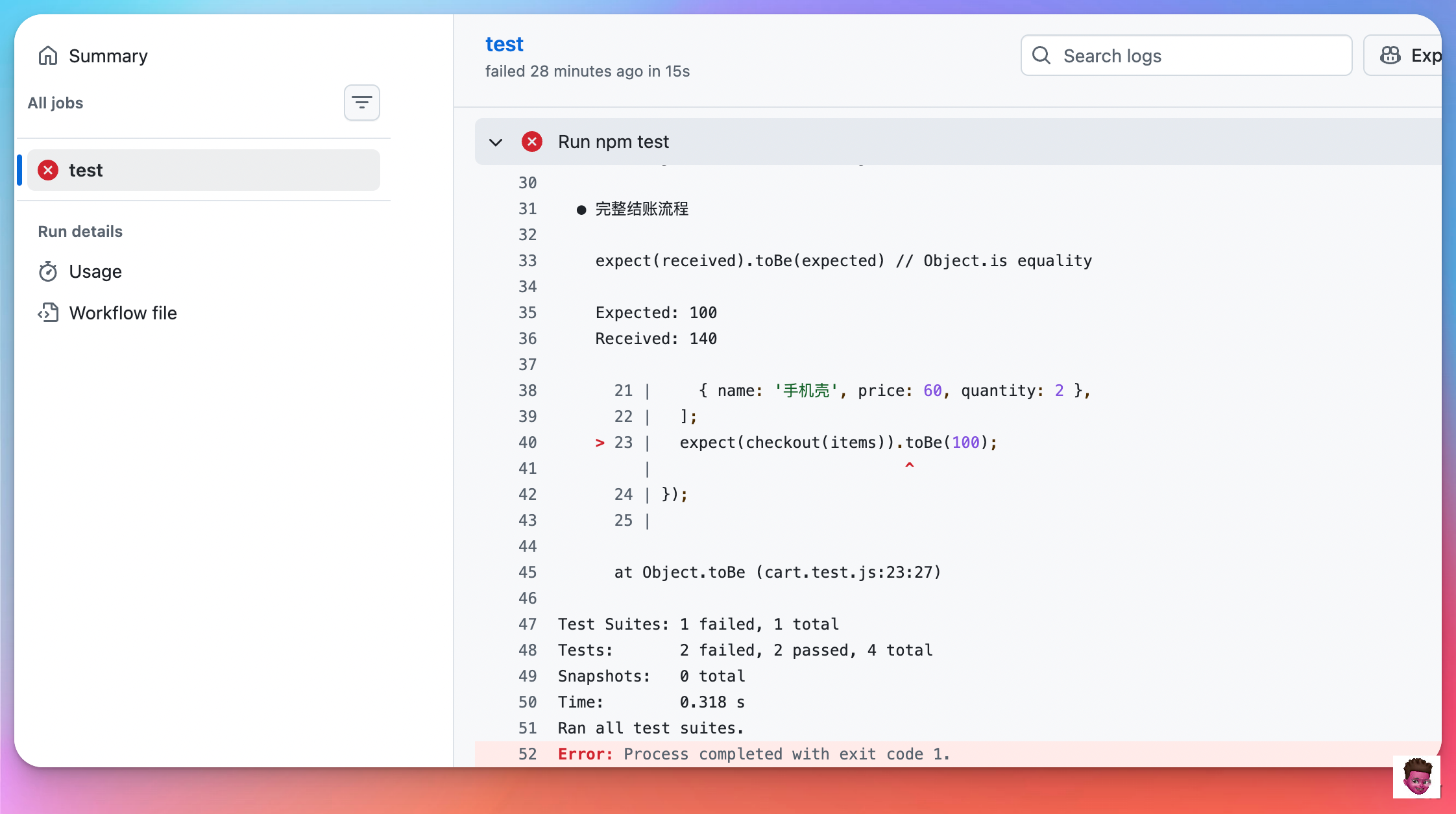The image size is (1456, 814).
Task: Click the failed status icon beside test job
Action: coord(48,170)
